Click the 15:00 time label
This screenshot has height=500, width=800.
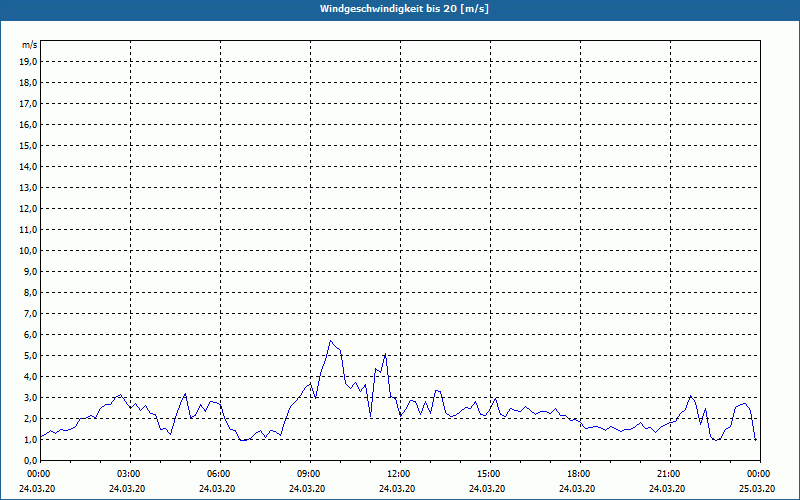tap(489, 474)
